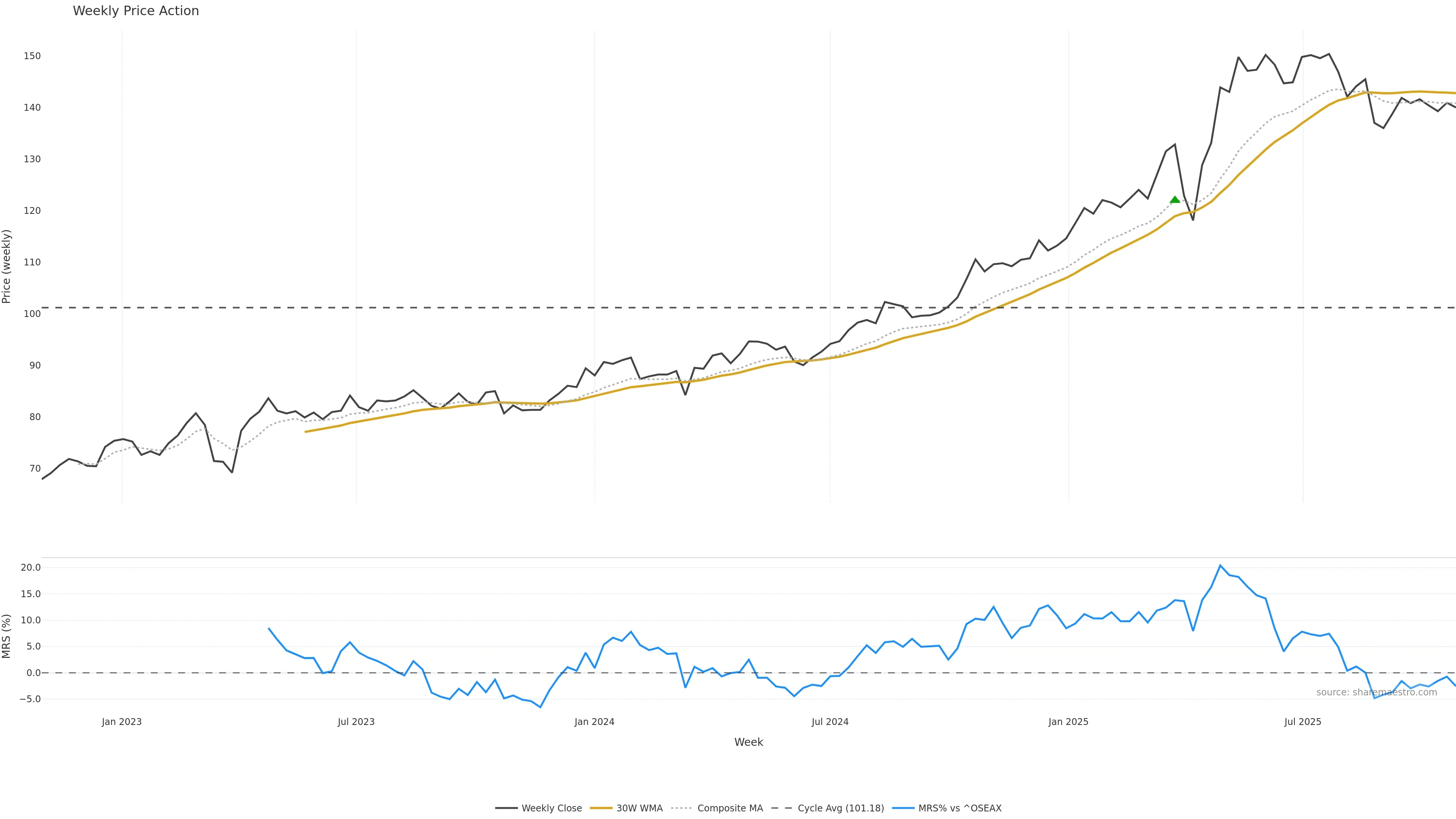Toggle MRS% vs ^OSEAX legend entry
The image size is (1456, 819).
(960, 808)
